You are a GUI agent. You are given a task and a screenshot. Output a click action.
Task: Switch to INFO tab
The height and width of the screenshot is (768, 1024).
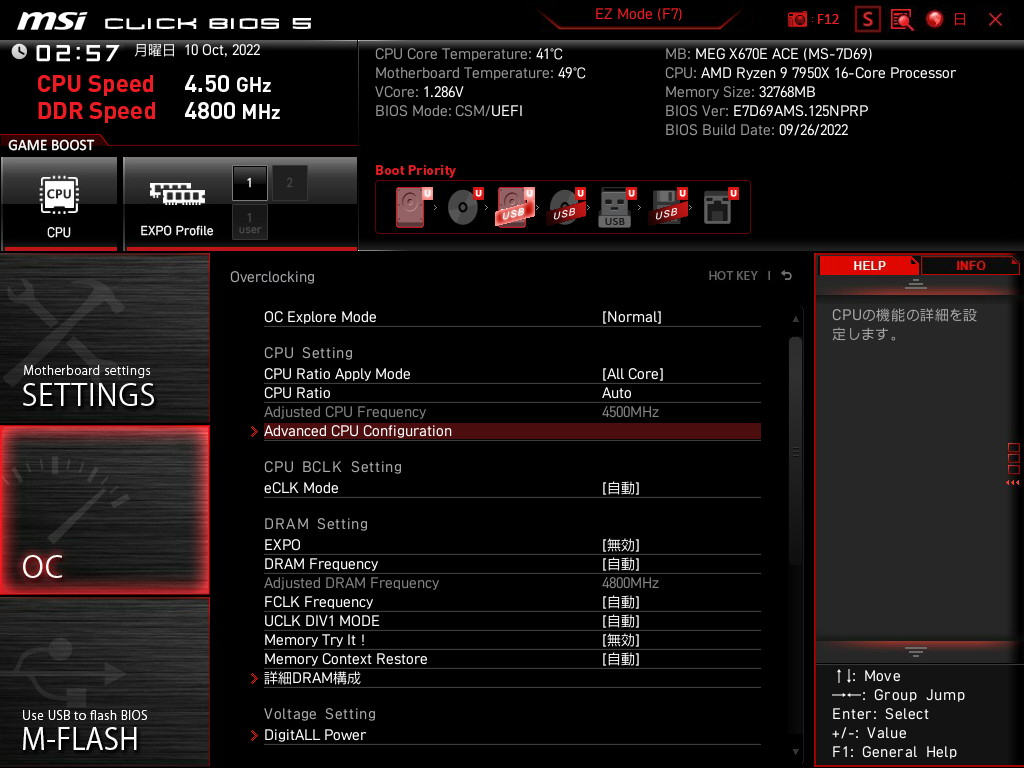coord(970,266)
